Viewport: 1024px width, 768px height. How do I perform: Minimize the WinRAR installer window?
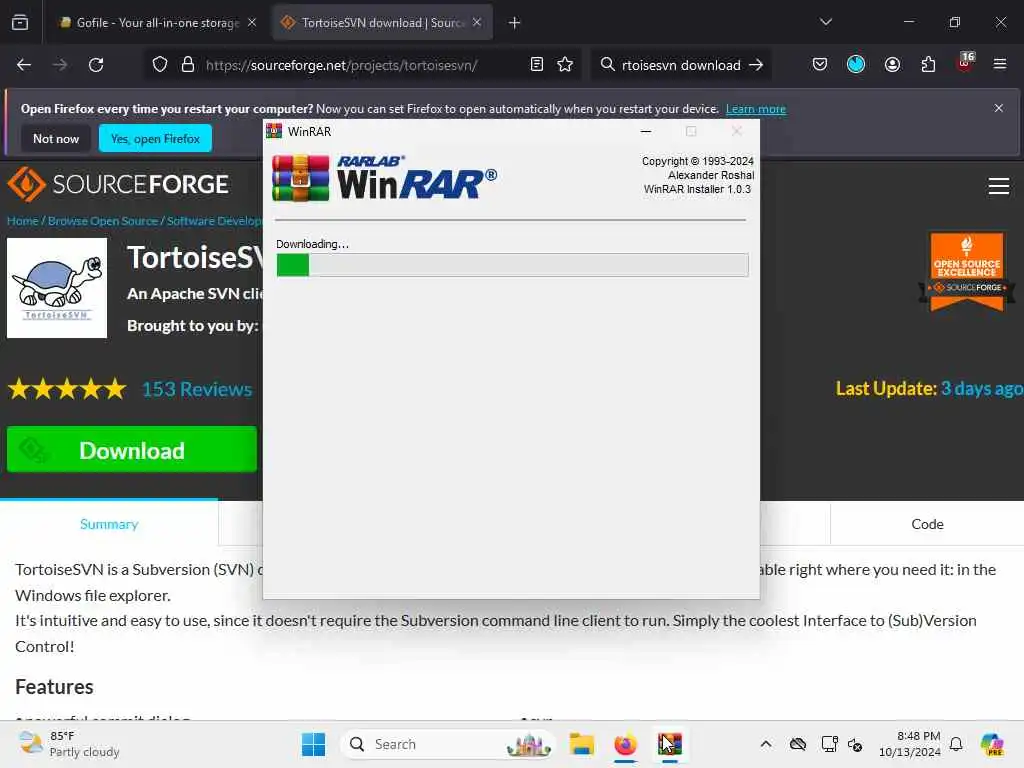tap(646, 131)
